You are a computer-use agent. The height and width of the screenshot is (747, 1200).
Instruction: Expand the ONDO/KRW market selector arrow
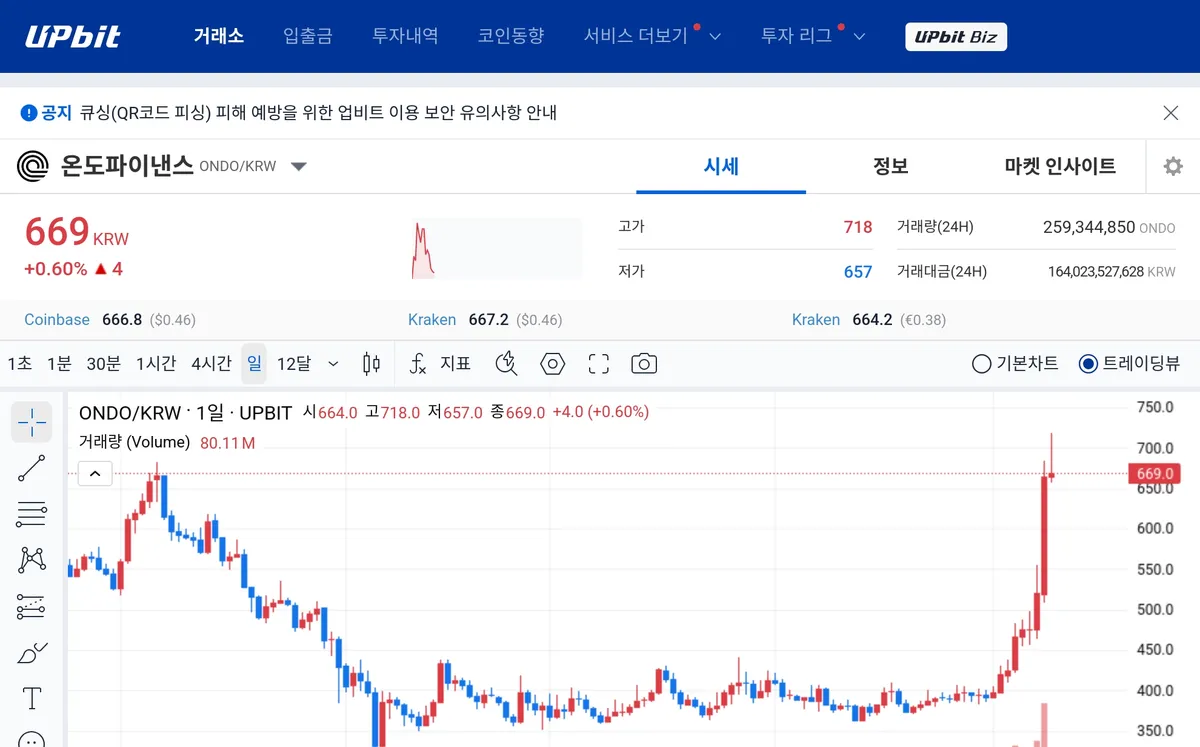click(298, 166)
